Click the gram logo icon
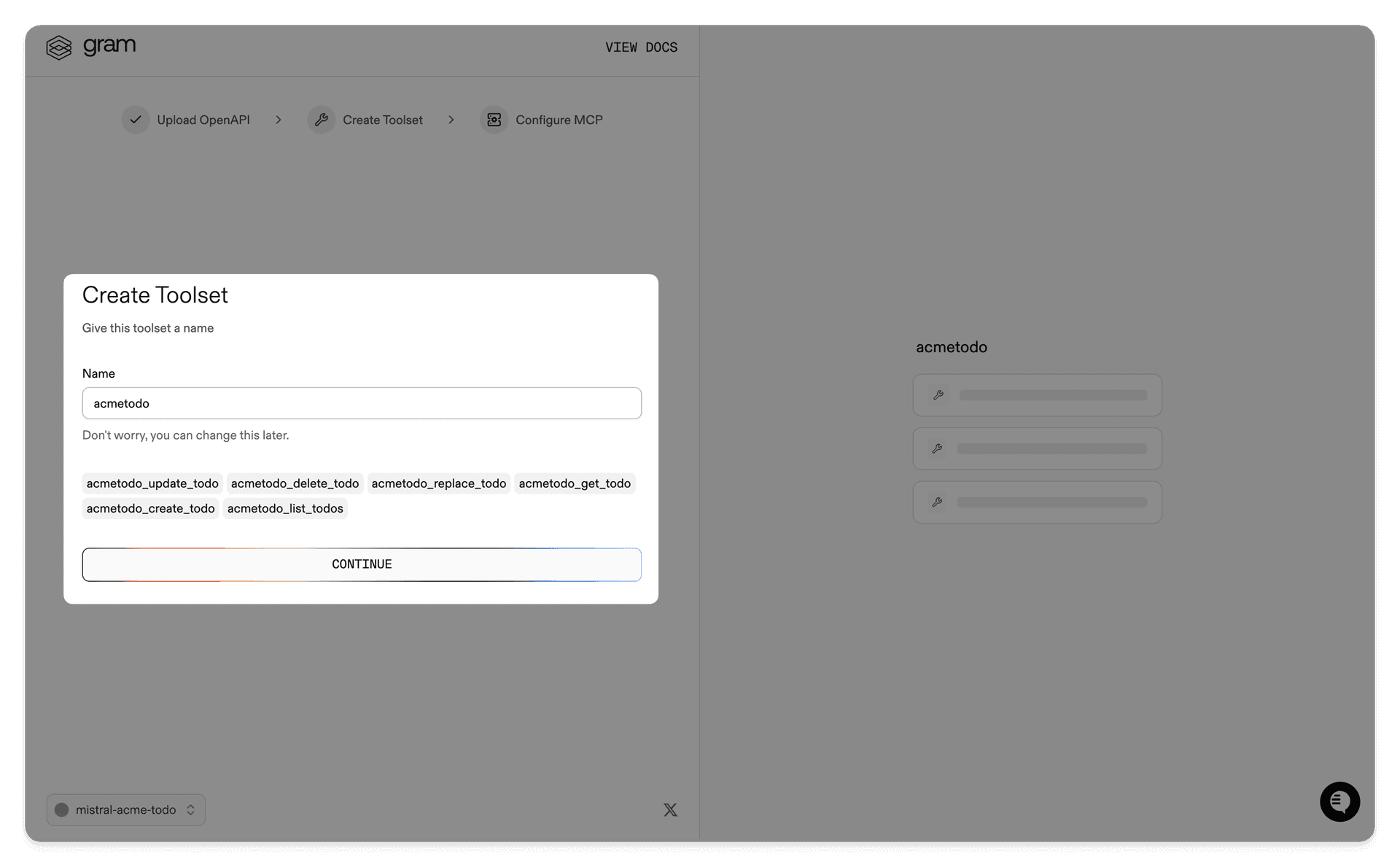 coord(58,47)
